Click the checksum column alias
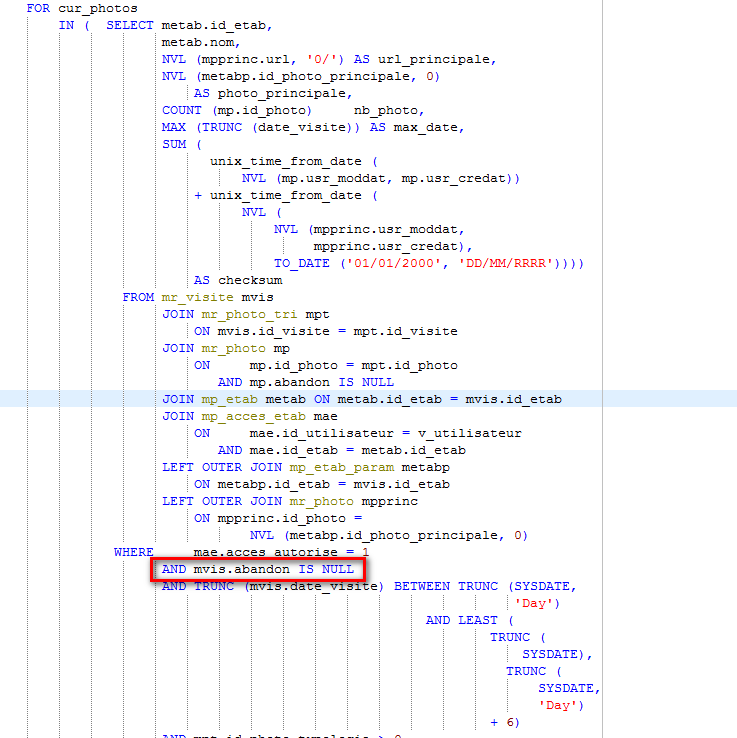 click(250, 280)
